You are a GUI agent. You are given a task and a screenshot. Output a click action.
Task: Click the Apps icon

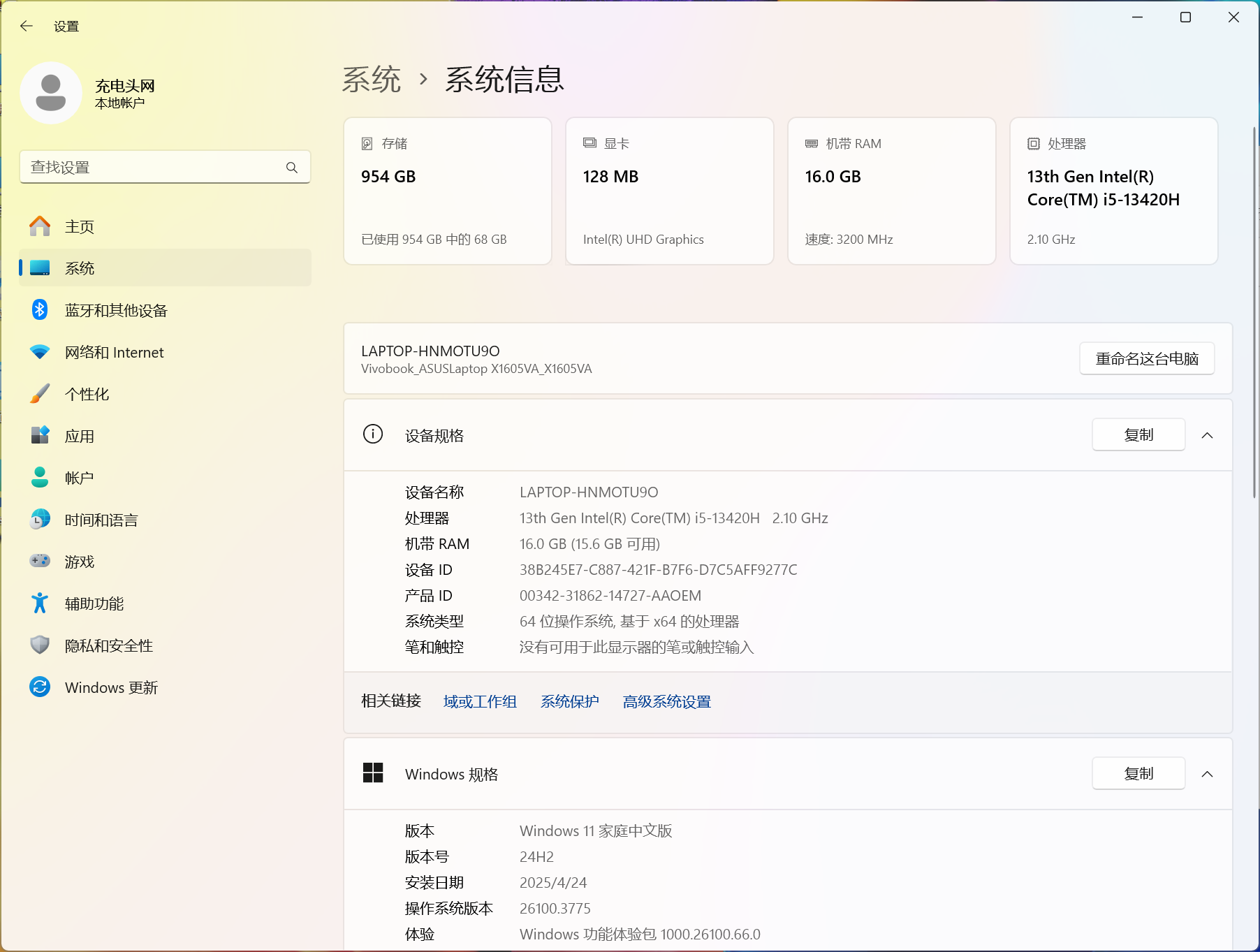[x=40, y=435]
